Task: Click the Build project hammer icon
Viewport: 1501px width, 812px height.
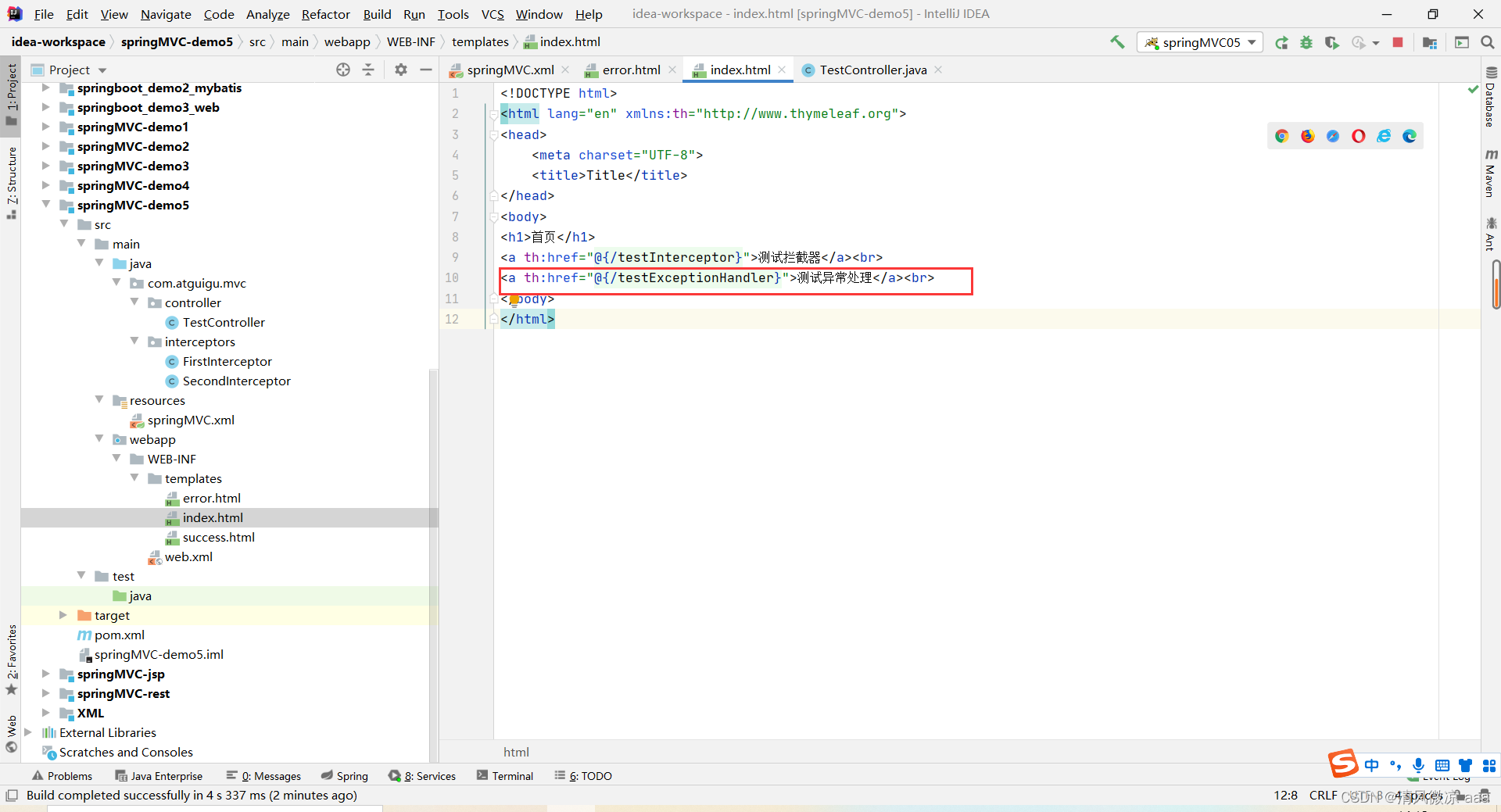Action: click(x=1117, y=42)
